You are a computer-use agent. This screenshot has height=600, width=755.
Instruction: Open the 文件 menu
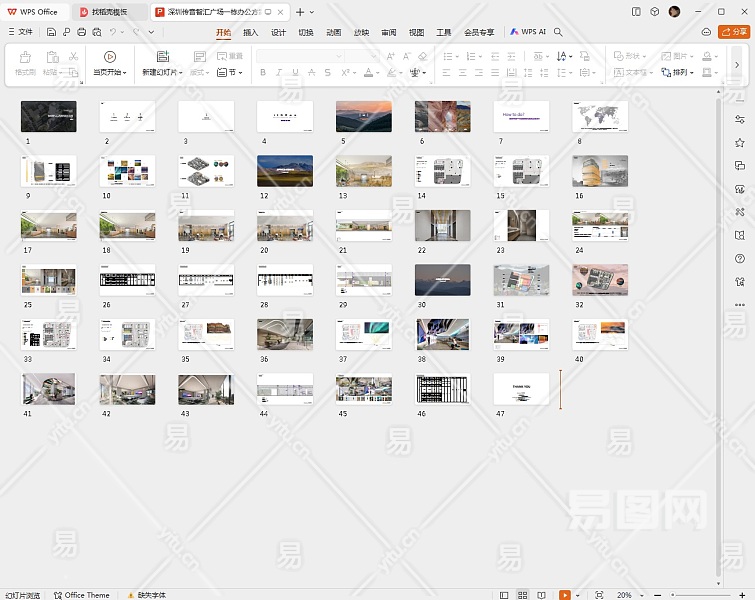[20, 32]
